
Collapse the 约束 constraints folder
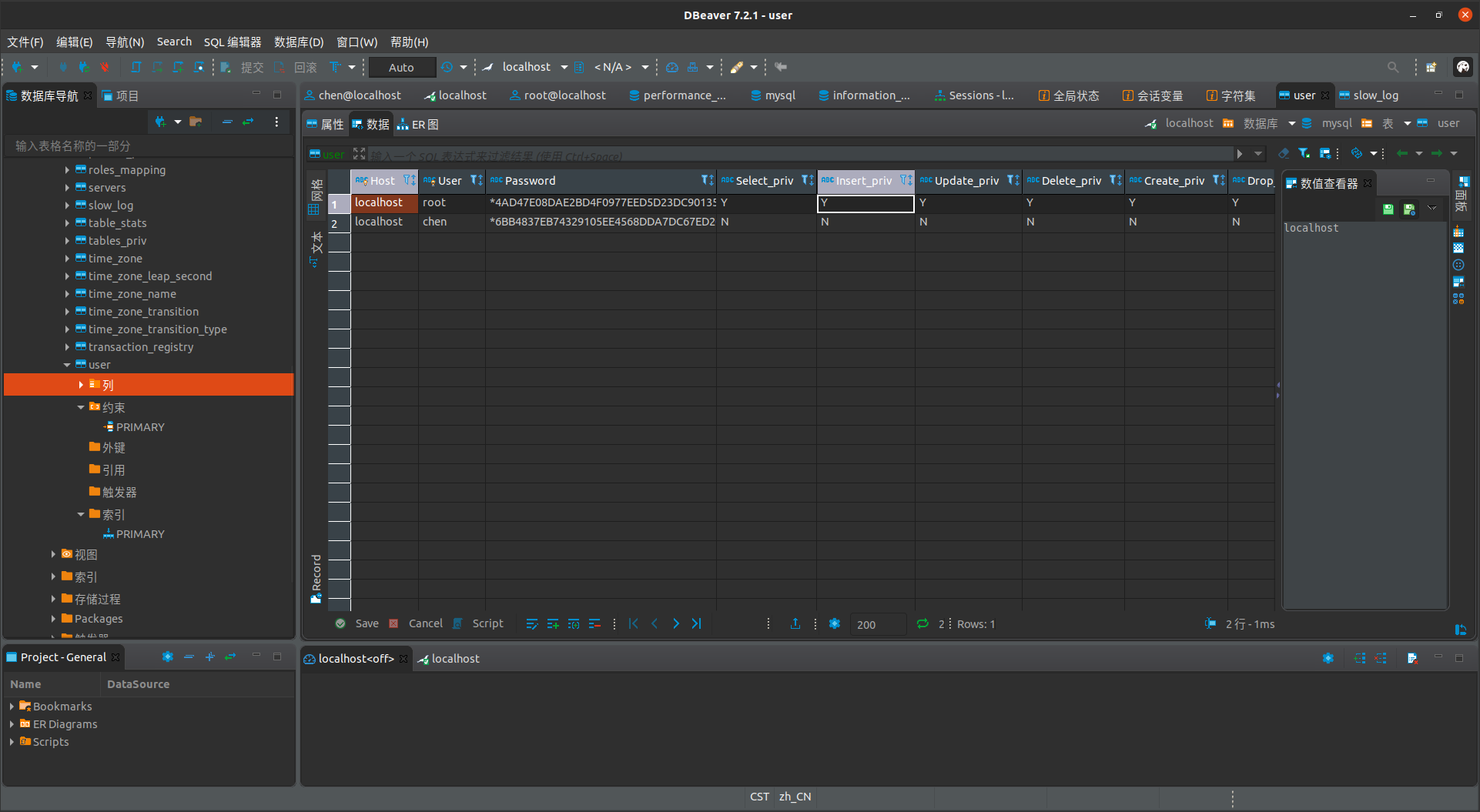(81, 407)
